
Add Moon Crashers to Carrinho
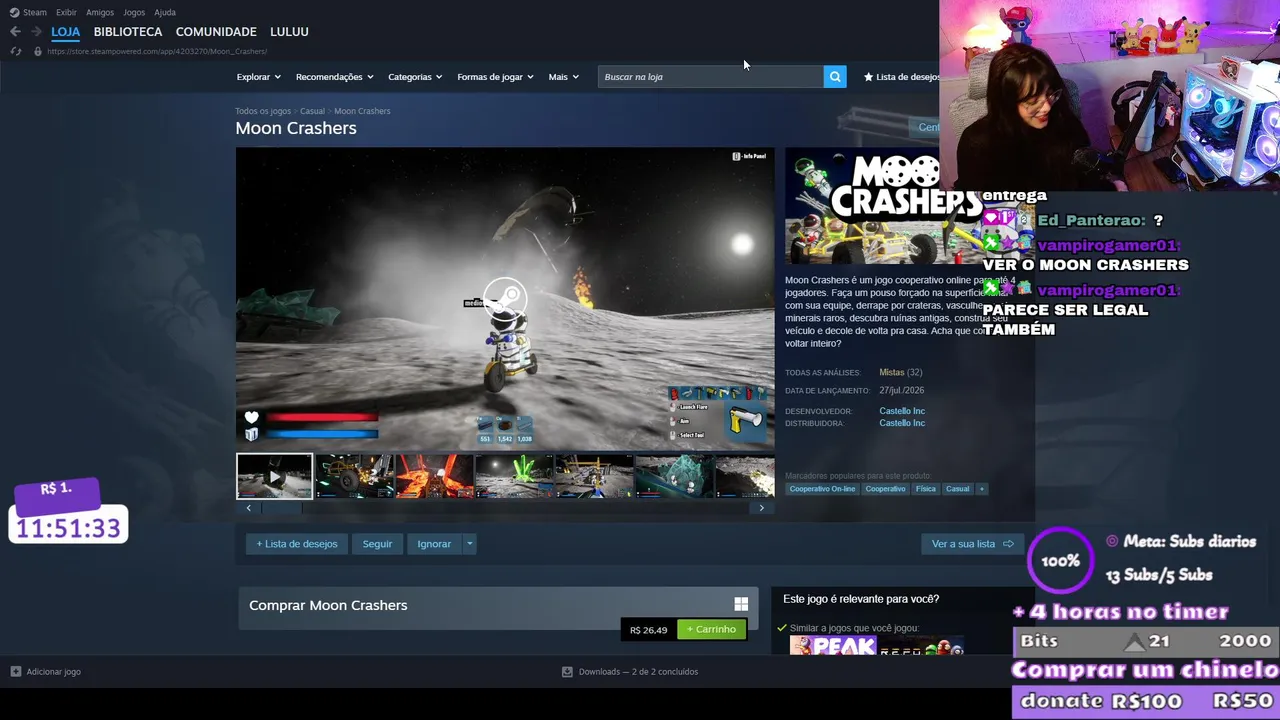pos(711,630)
